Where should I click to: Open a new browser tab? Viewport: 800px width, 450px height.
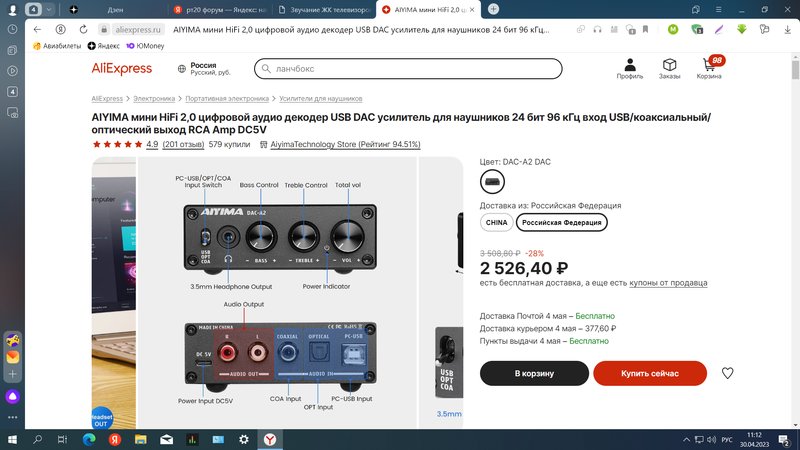click(493, 9)
